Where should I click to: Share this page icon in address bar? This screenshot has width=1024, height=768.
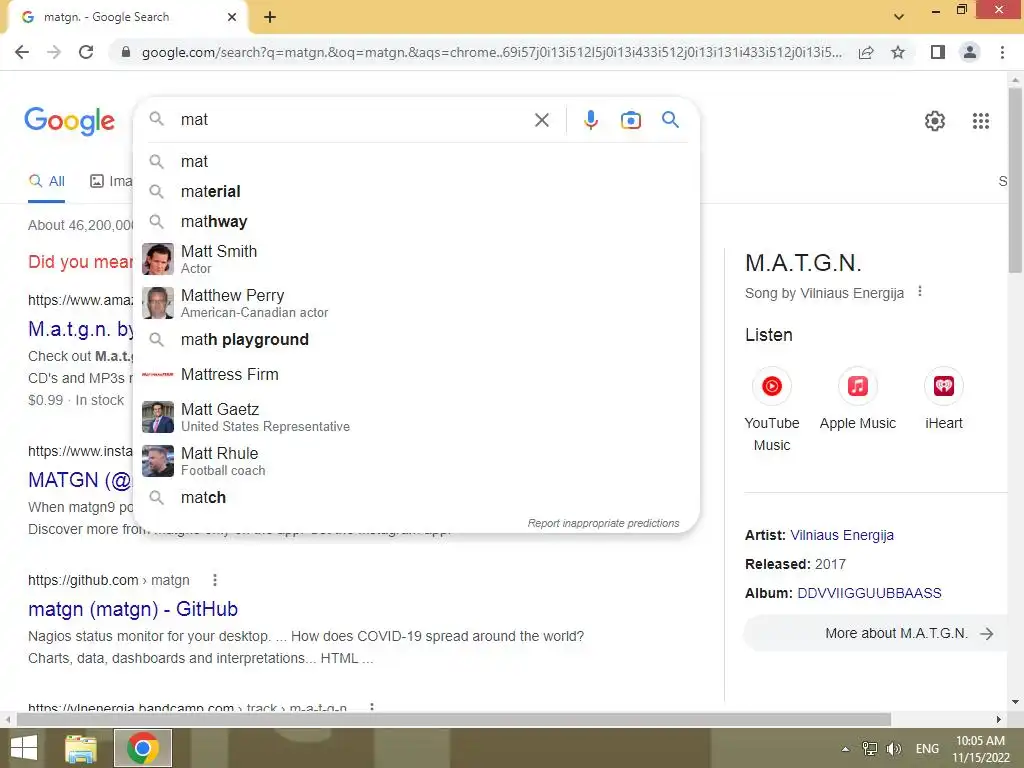(x=866, y=52)
